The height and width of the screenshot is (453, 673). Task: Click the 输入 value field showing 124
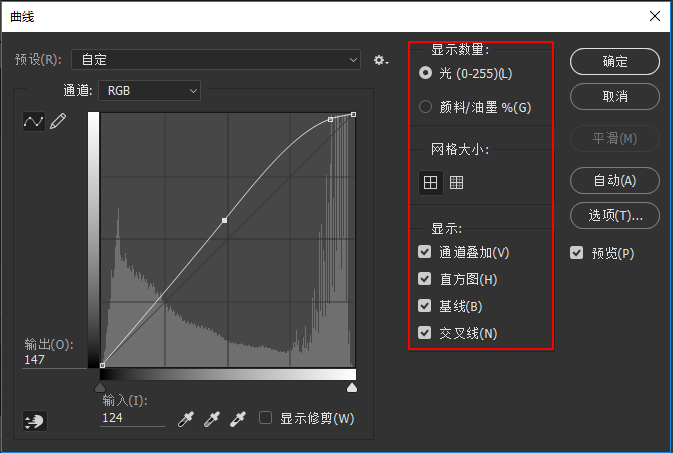[133, 418]
